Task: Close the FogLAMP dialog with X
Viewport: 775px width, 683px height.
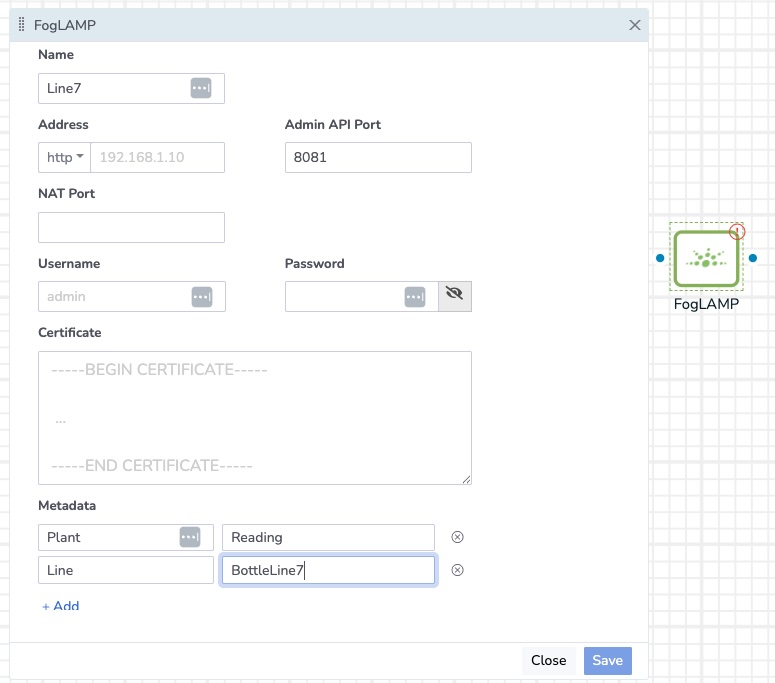Action: coord(634,25)
